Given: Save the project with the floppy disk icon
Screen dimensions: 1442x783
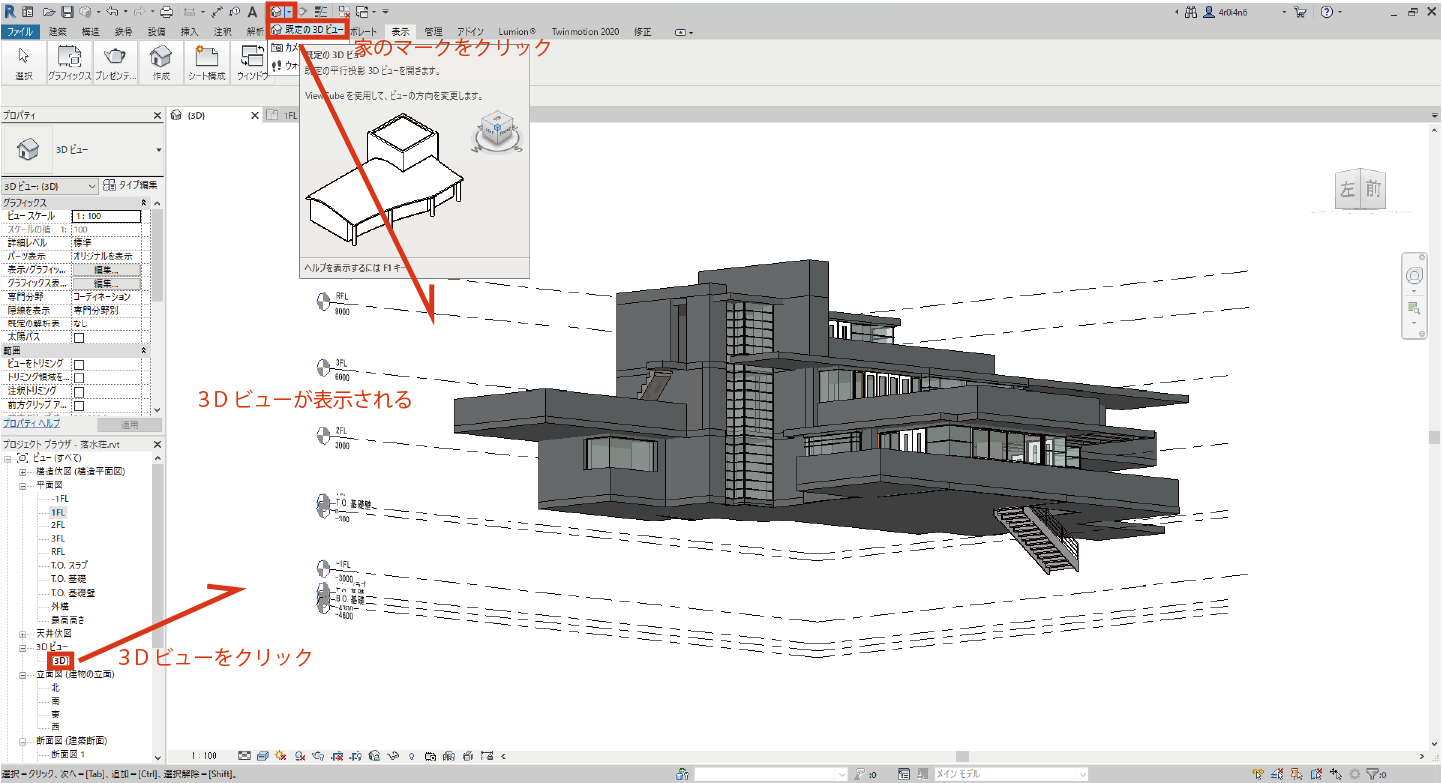Looking at the screenshot, I should [x=66, y=12].
